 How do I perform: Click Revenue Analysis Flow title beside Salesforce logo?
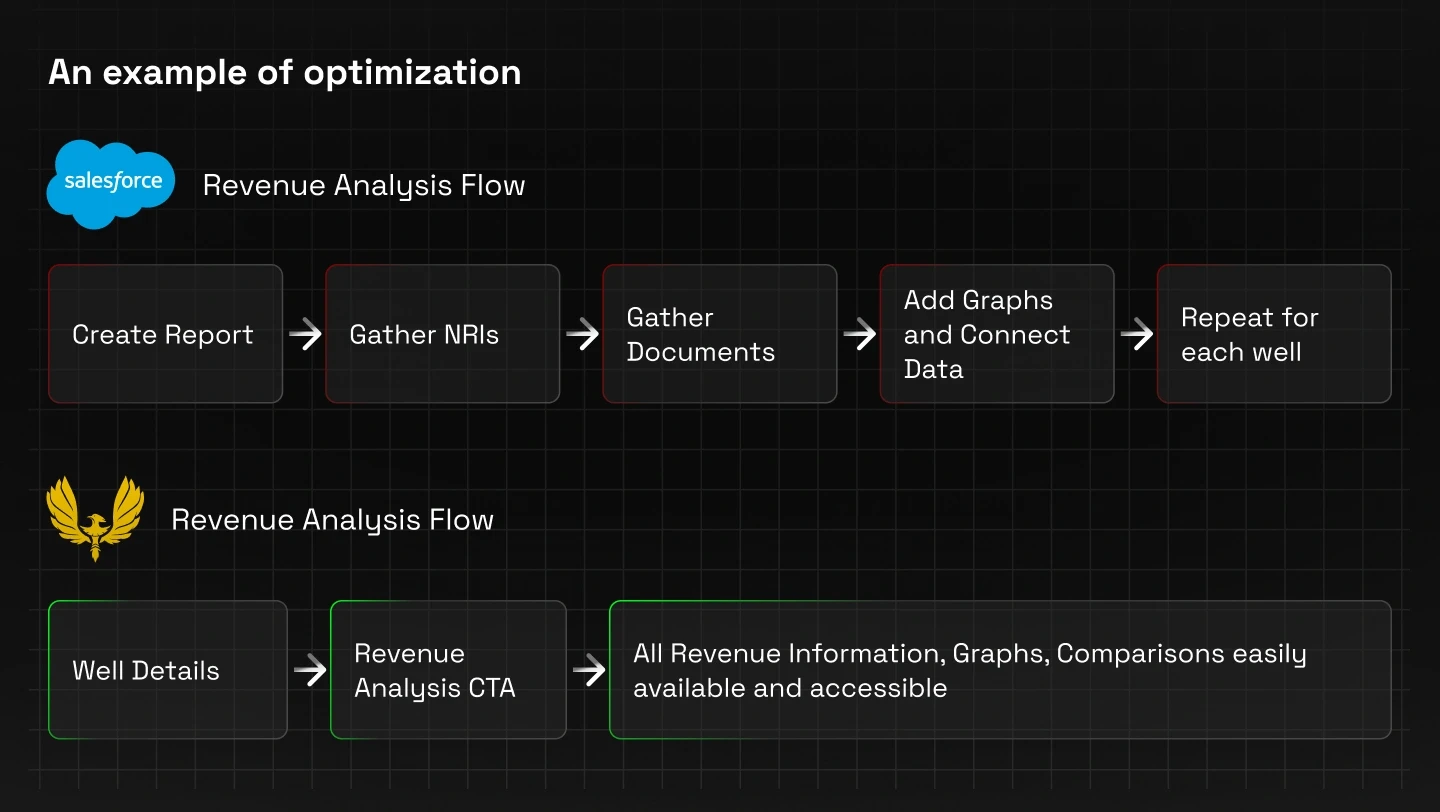364,186
